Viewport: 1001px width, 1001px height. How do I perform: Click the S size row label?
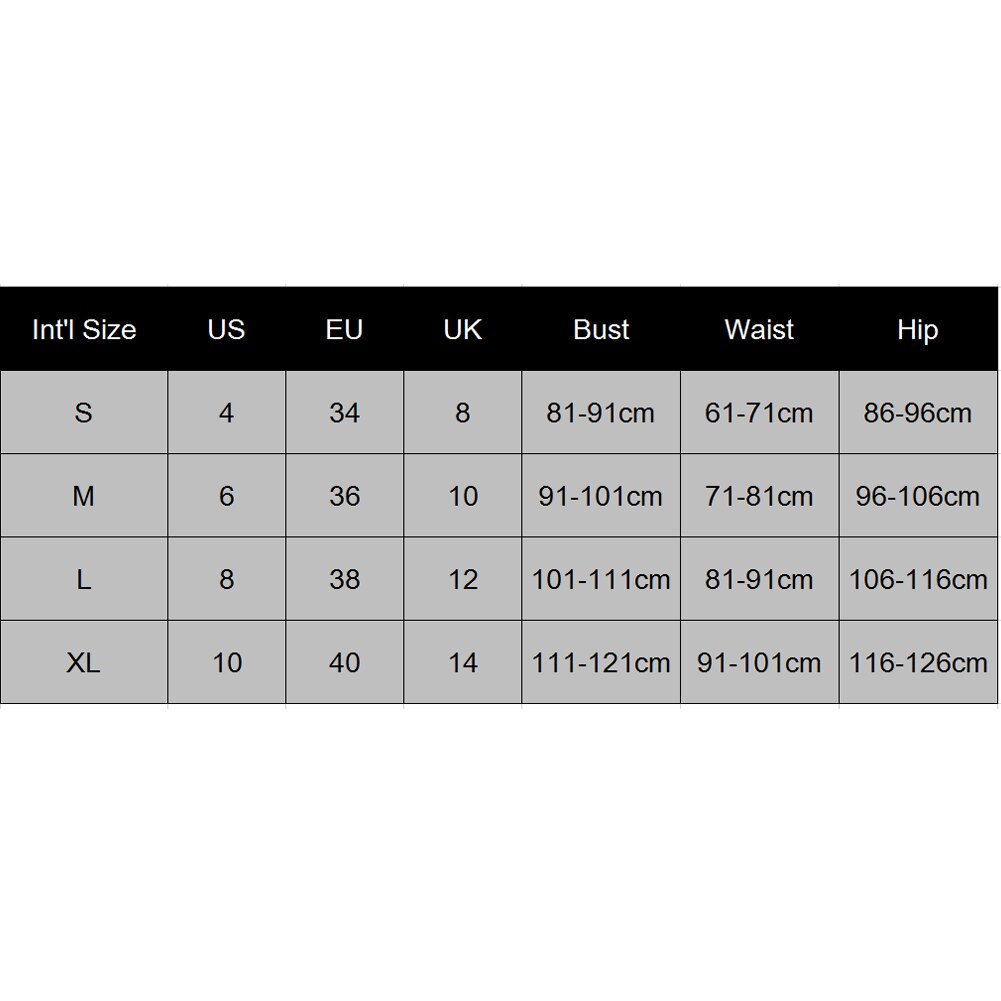click(84, 413)
